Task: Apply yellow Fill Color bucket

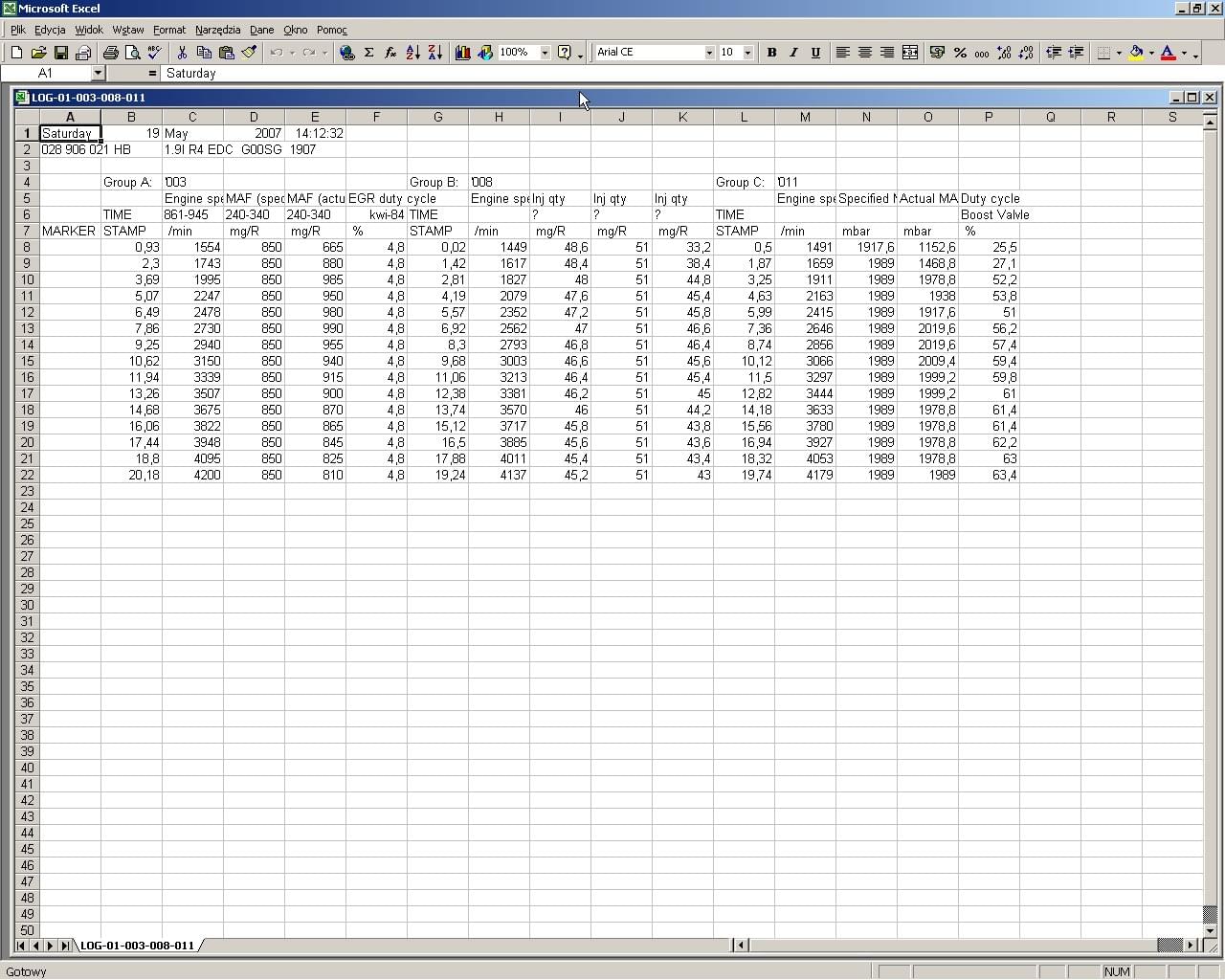Action: coord(1136,53)
